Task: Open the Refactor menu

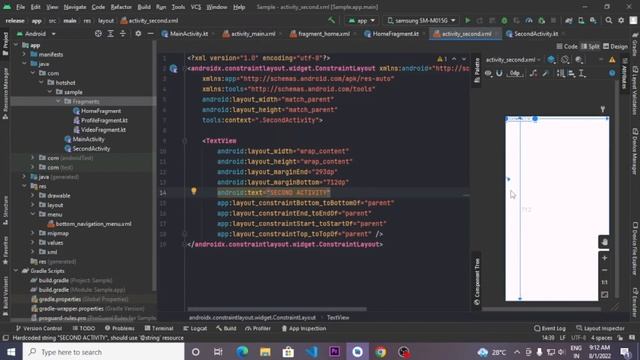Action: coord(121,7)
